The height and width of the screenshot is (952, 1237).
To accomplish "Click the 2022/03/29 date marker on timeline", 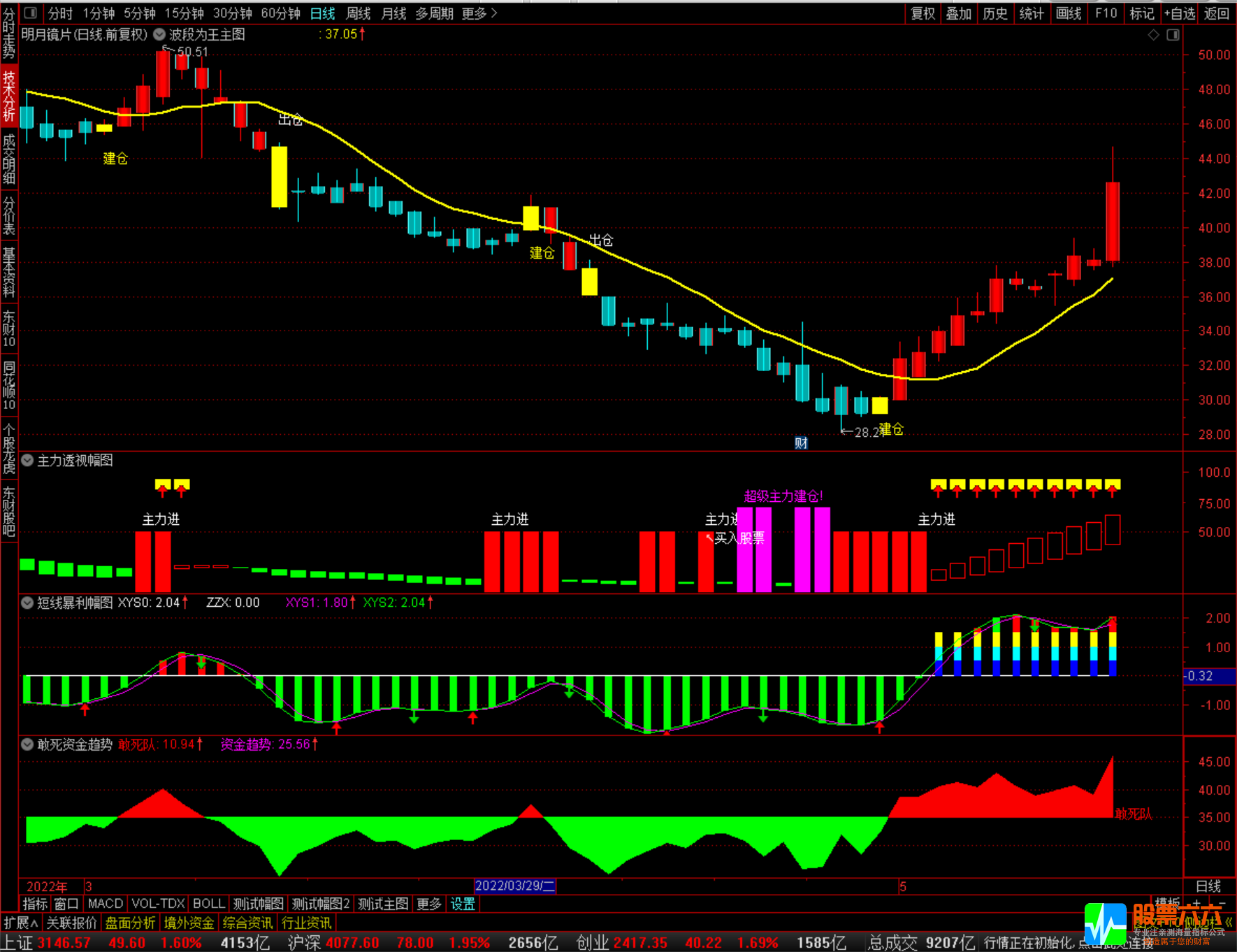I will pos(515,886).
